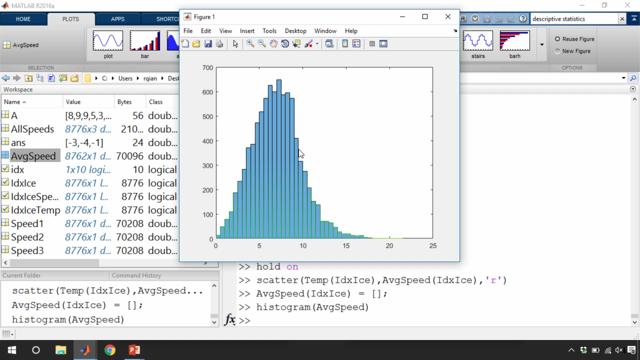
Task: Choose the plot line chart thumbnail
Action: [108, 44]
